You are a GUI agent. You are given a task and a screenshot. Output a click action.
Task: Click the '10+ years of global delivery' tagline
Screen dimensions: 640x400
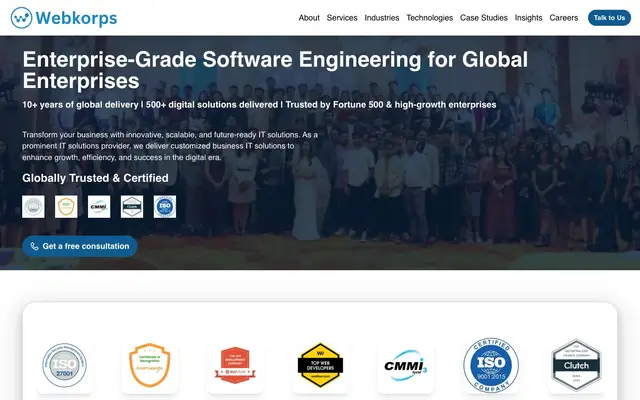pyautogui.click(x=259, y=105)
